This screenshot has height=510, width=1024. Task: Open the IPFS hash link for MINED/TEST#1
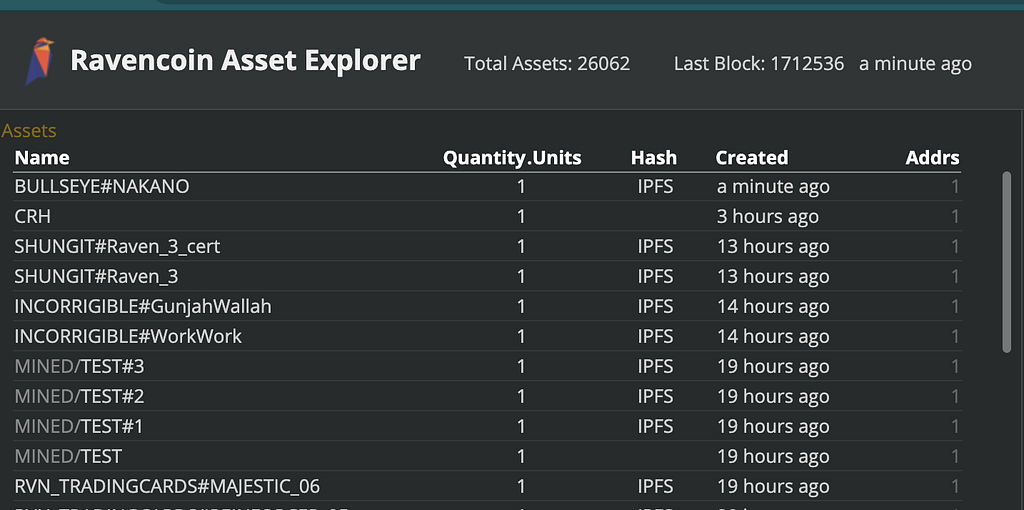point(656,426)
